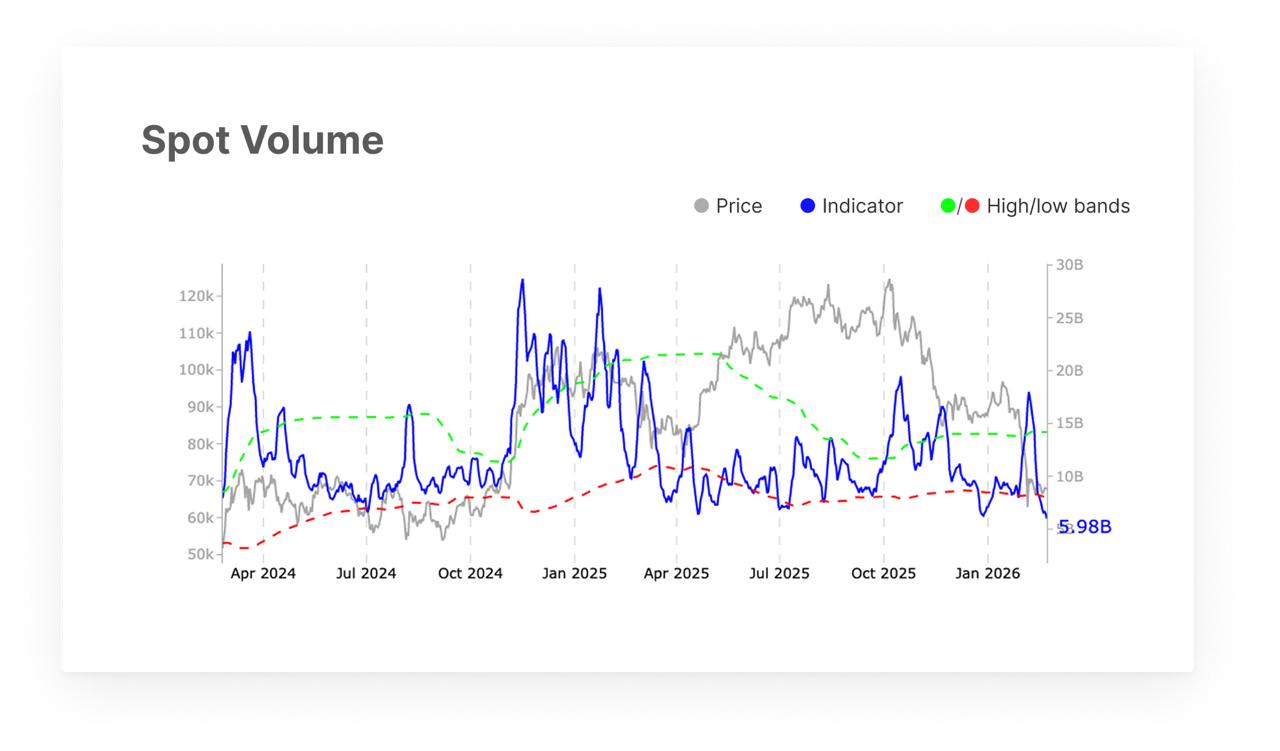Viewport: 1280px width, 751px height.
Task: Select the Apr 2024 x-axis label
Action: point(263,574)
